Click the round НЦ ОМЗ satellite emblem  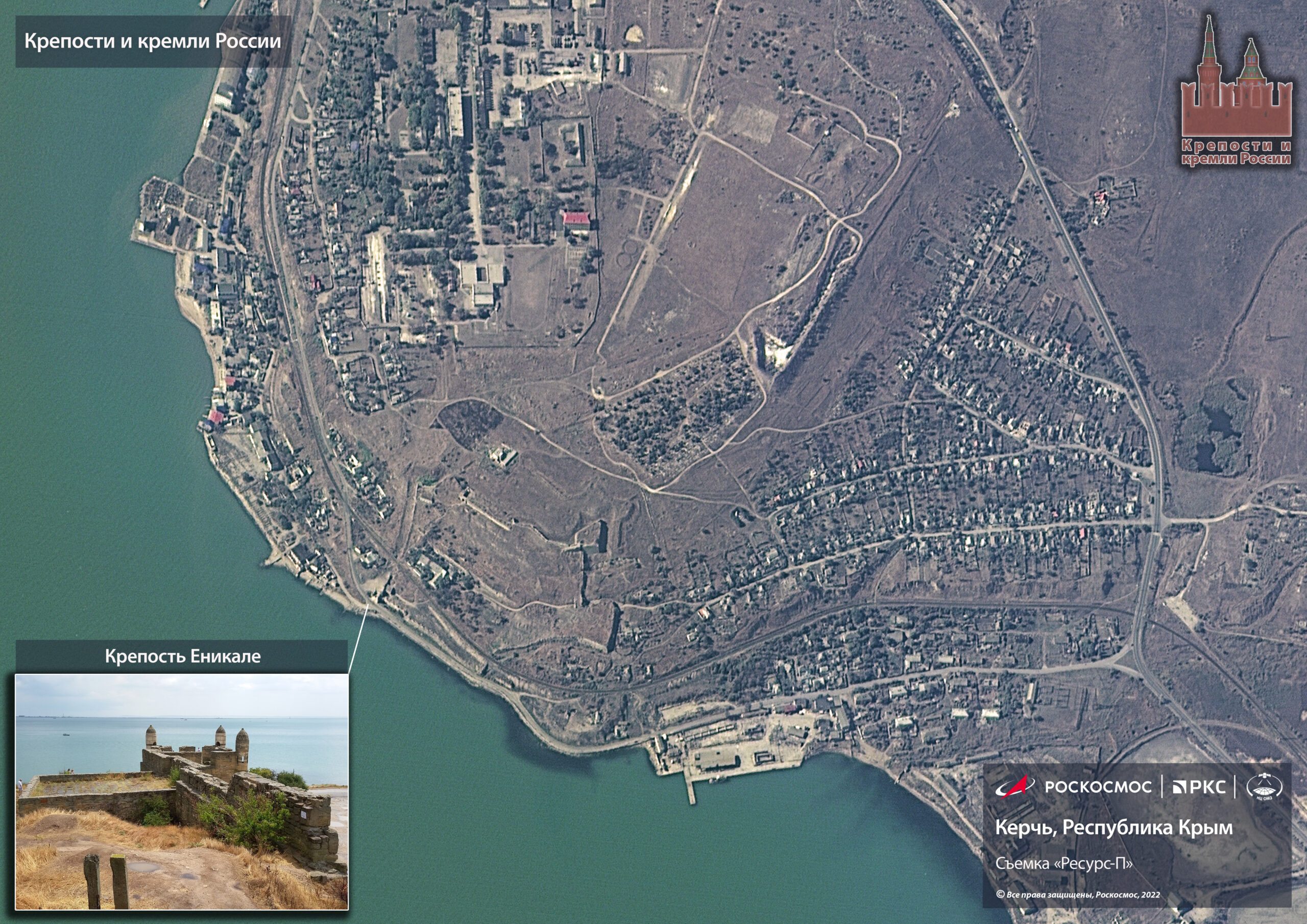coord(1264,787)
